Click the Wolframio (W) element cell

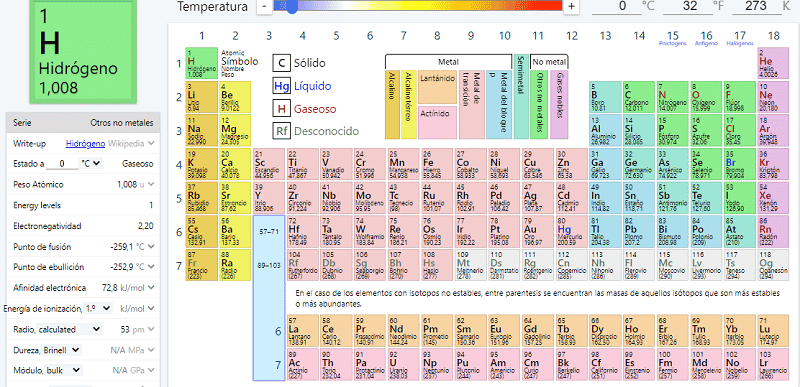pyautogui.click(x=369, y=231)
